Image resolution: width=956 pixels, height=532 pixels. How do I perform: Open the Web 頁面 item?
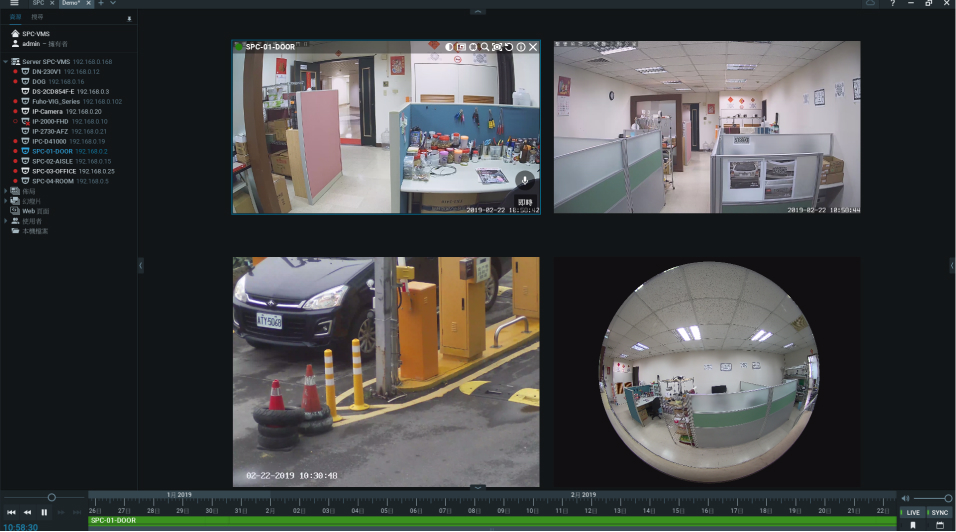30,211
